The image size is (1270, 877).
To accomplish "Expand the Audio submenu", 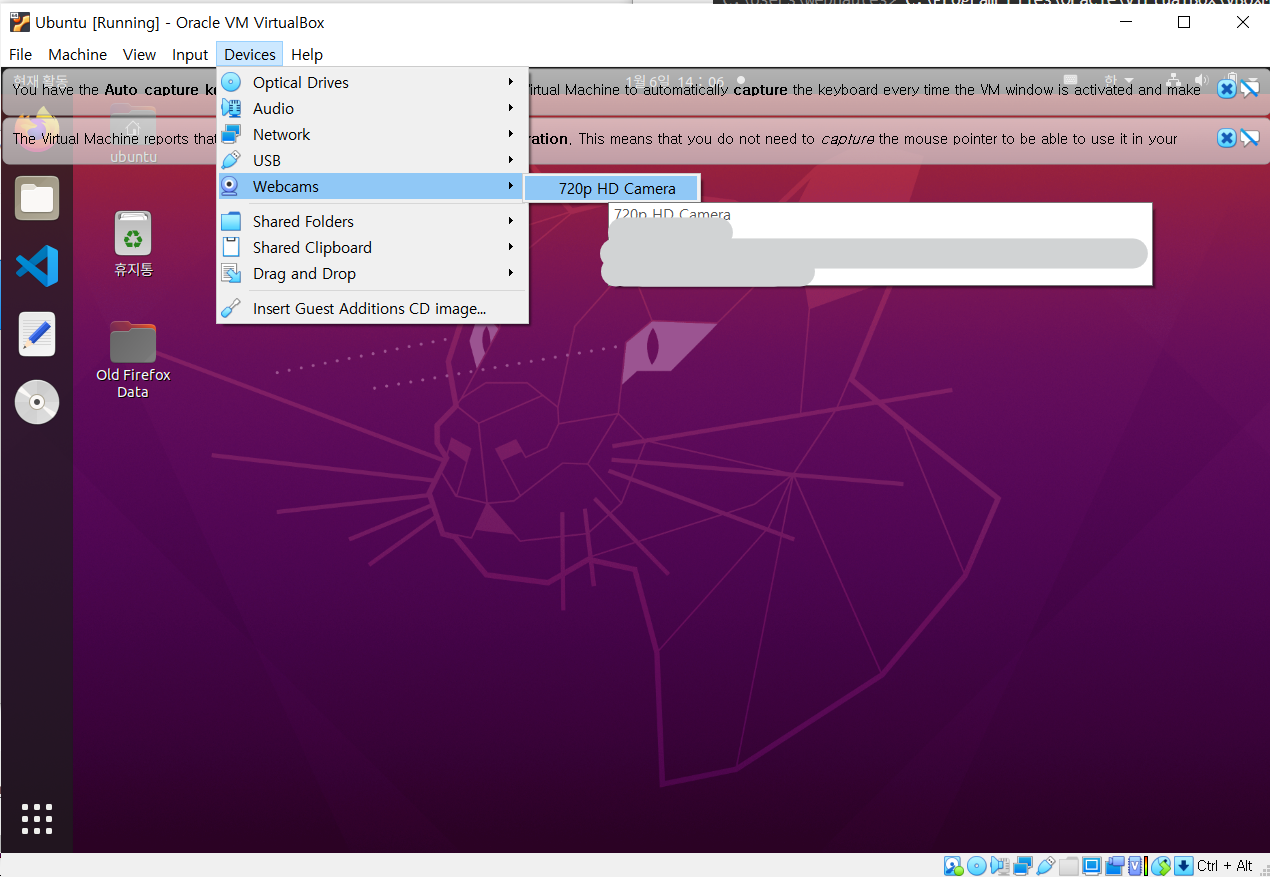I will [372, 108].
